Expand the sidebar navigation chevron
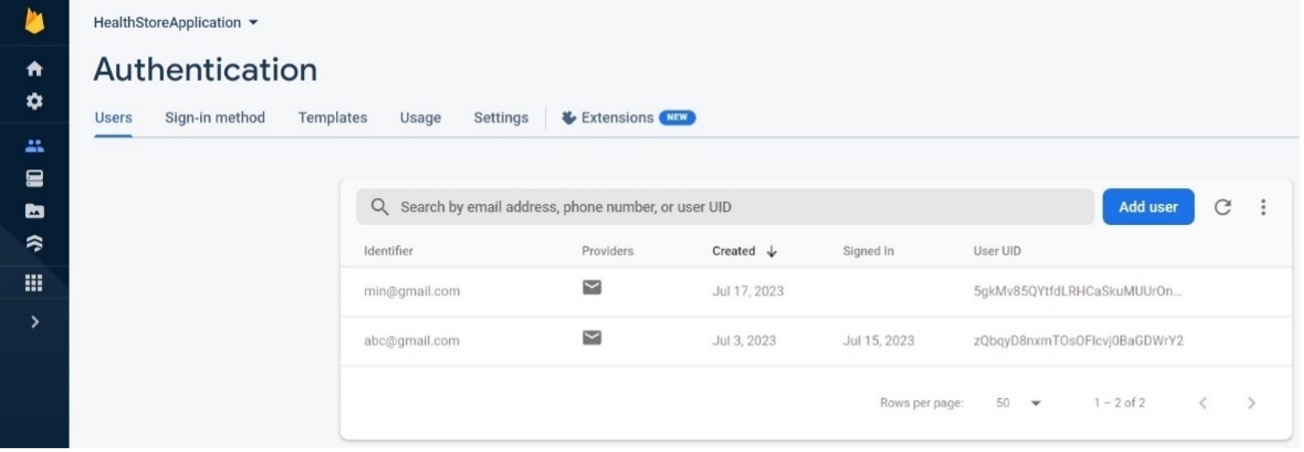 click(34, 322)
